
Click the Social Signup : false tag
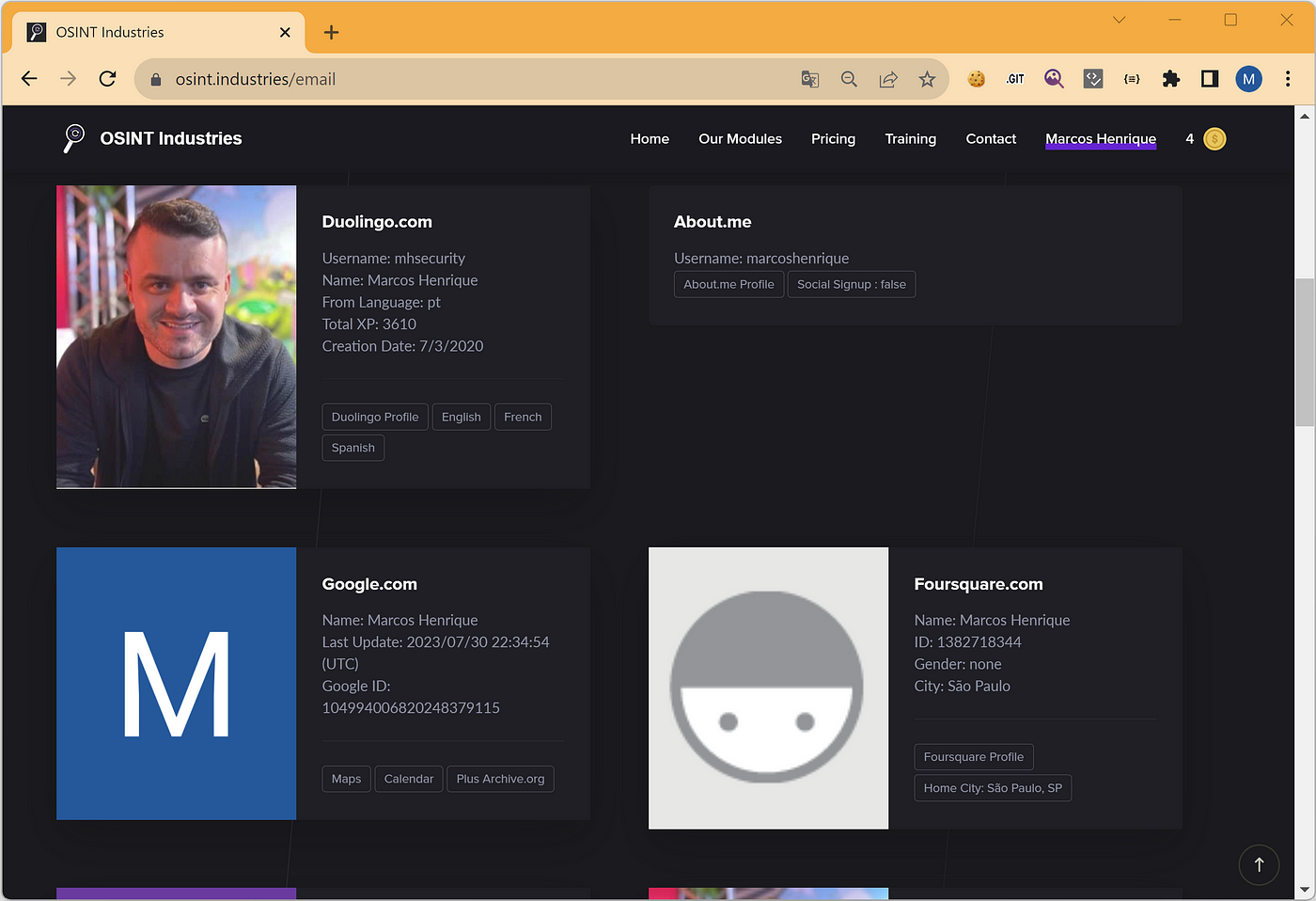(x=852, y=284)
